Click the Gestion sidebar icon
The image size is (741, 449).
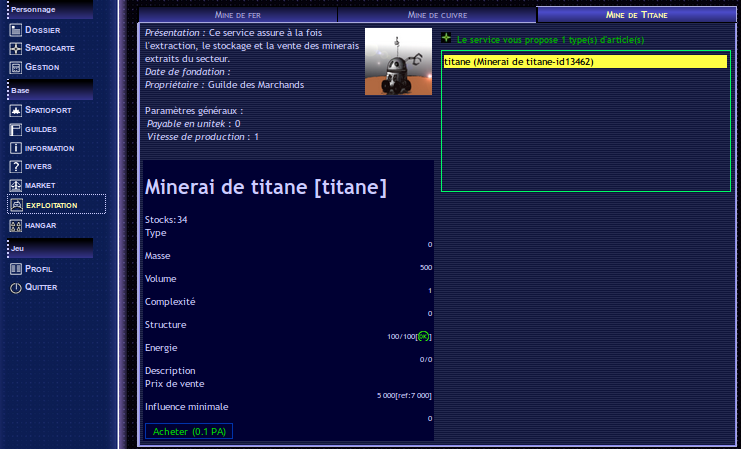point(15,67)
